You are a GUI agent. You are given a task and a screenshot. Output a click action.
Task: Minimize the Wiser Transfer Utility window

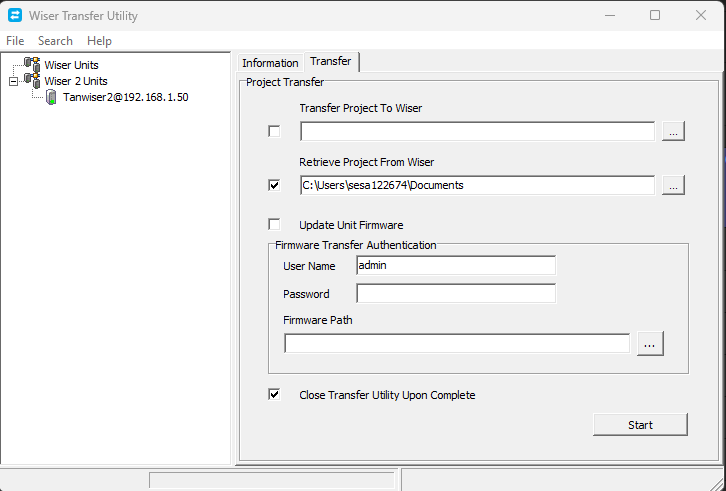pyautogui.click(x=610, y=15)
